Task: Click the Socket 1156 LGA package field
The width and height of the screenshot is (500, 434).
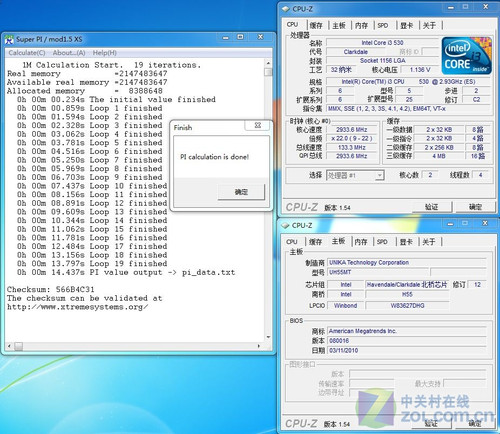Action: (382, 60)
